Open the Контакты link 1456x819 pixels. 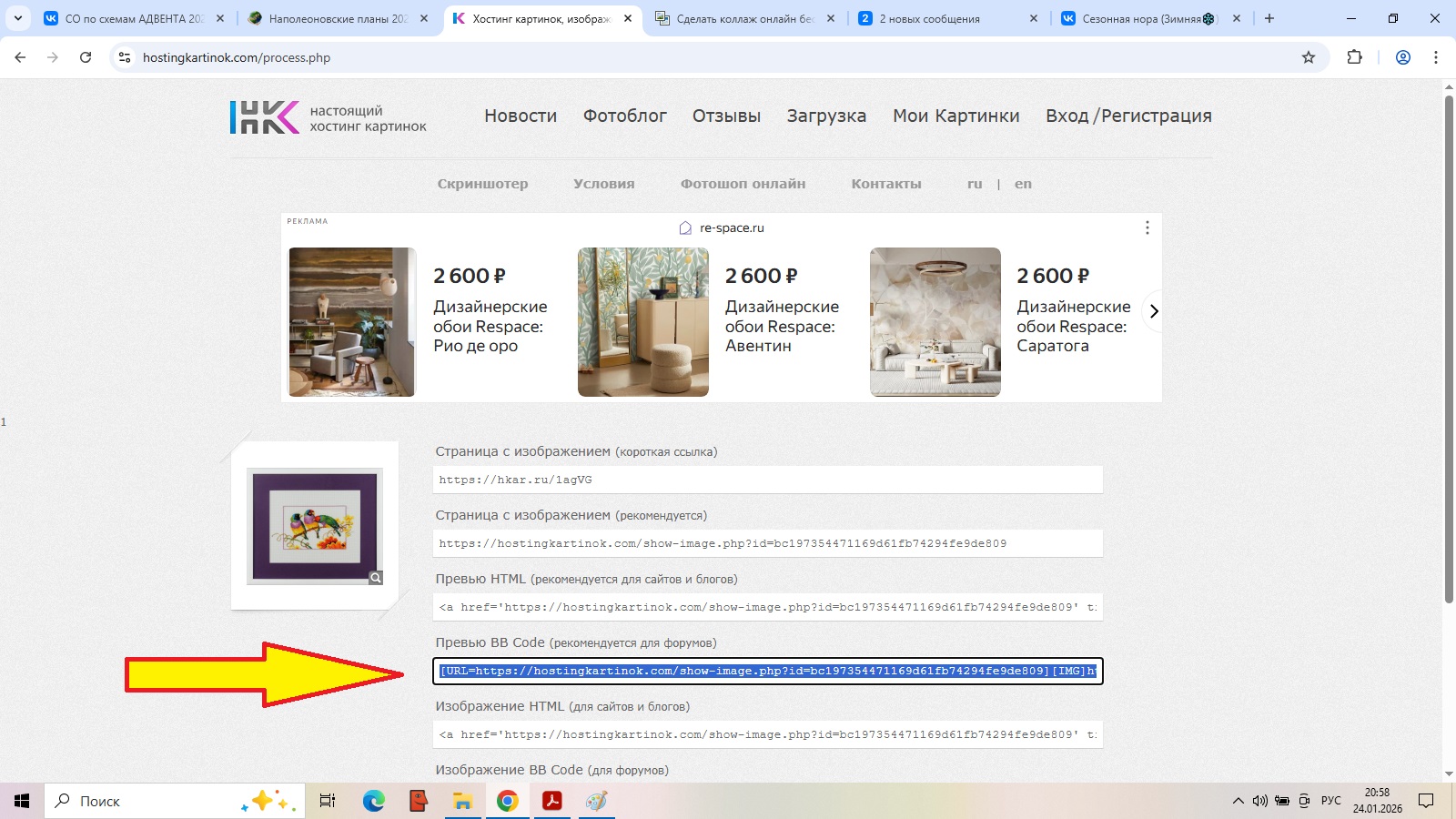click(x=886, y=184)
